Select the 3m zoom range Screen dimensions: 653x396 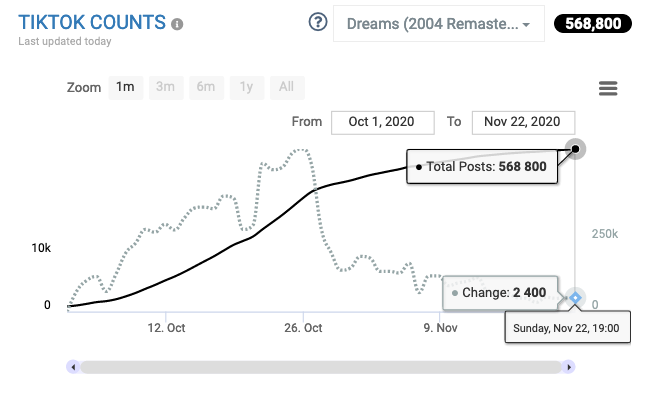click(165, 87)
